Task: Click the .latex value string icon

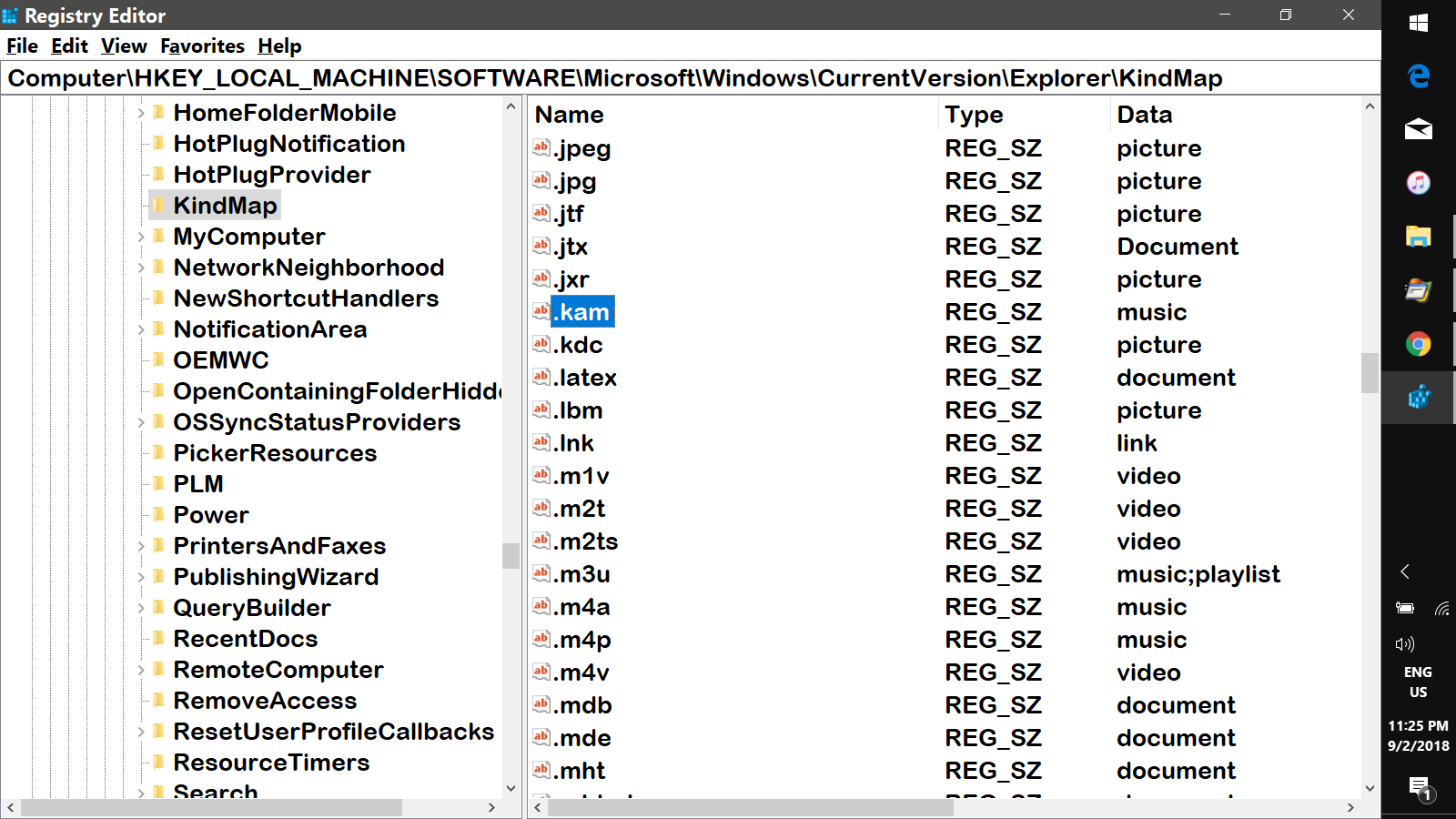Action: [x=541, y=377]
